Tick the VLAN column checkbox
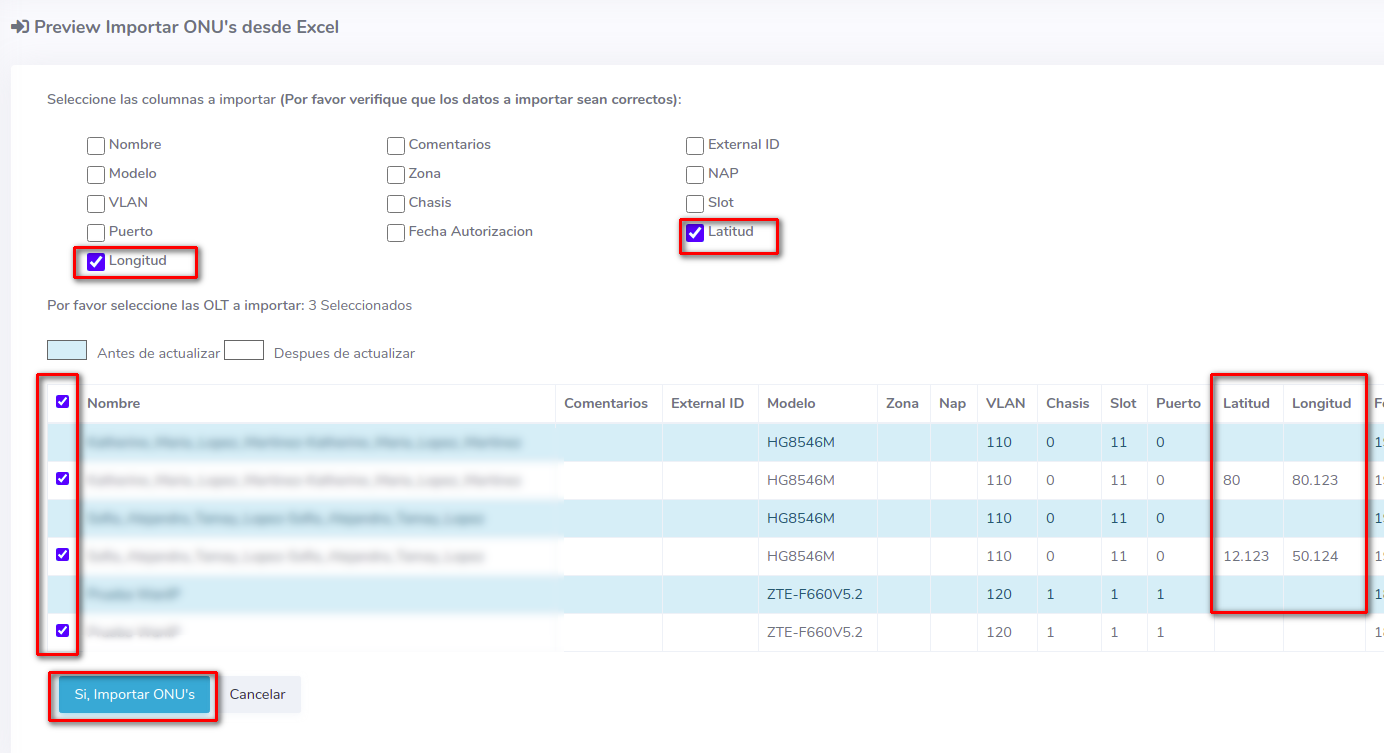The width and height of the screenshot is (1384, 753). pyautogui.click(x=96, y=204)
